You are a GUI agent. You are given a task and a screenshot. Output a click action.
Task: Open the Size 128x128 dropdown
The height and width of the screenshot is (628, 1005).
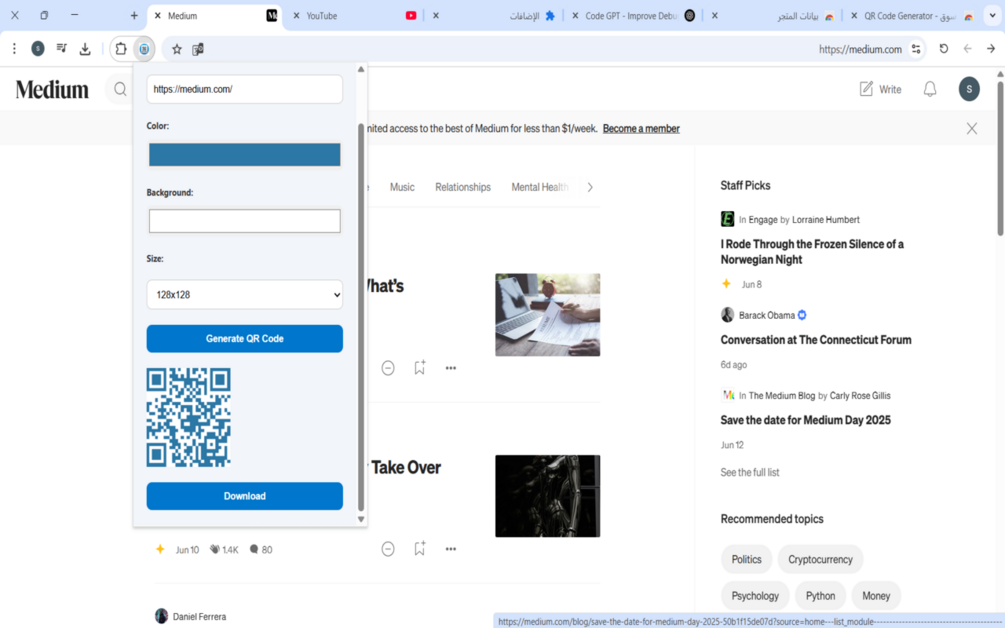(x=245, y=295)
